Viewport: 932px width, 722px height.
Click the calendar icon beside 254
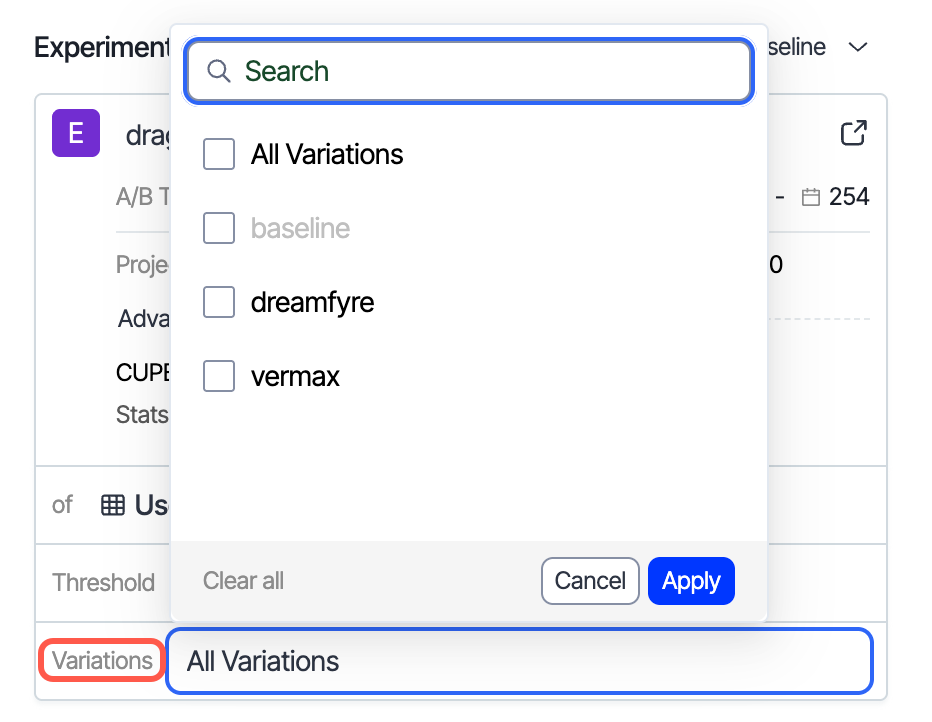click(811, 198)
